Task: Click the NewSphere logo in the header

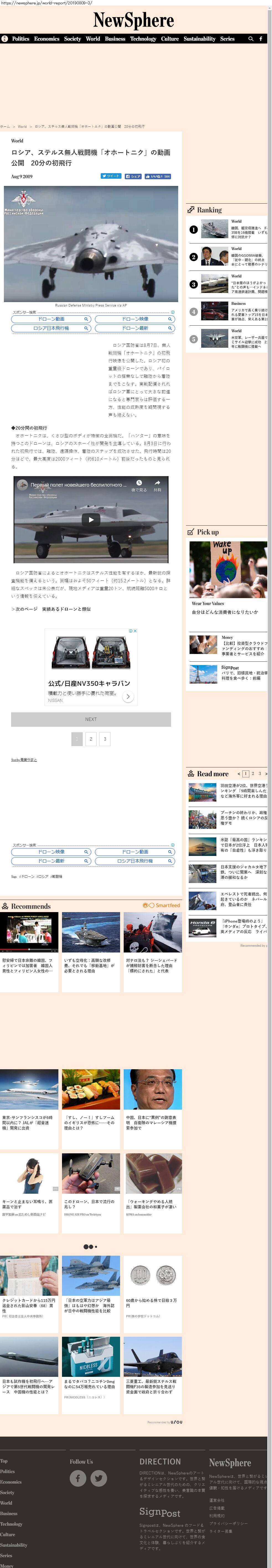Action: [133, 21]
